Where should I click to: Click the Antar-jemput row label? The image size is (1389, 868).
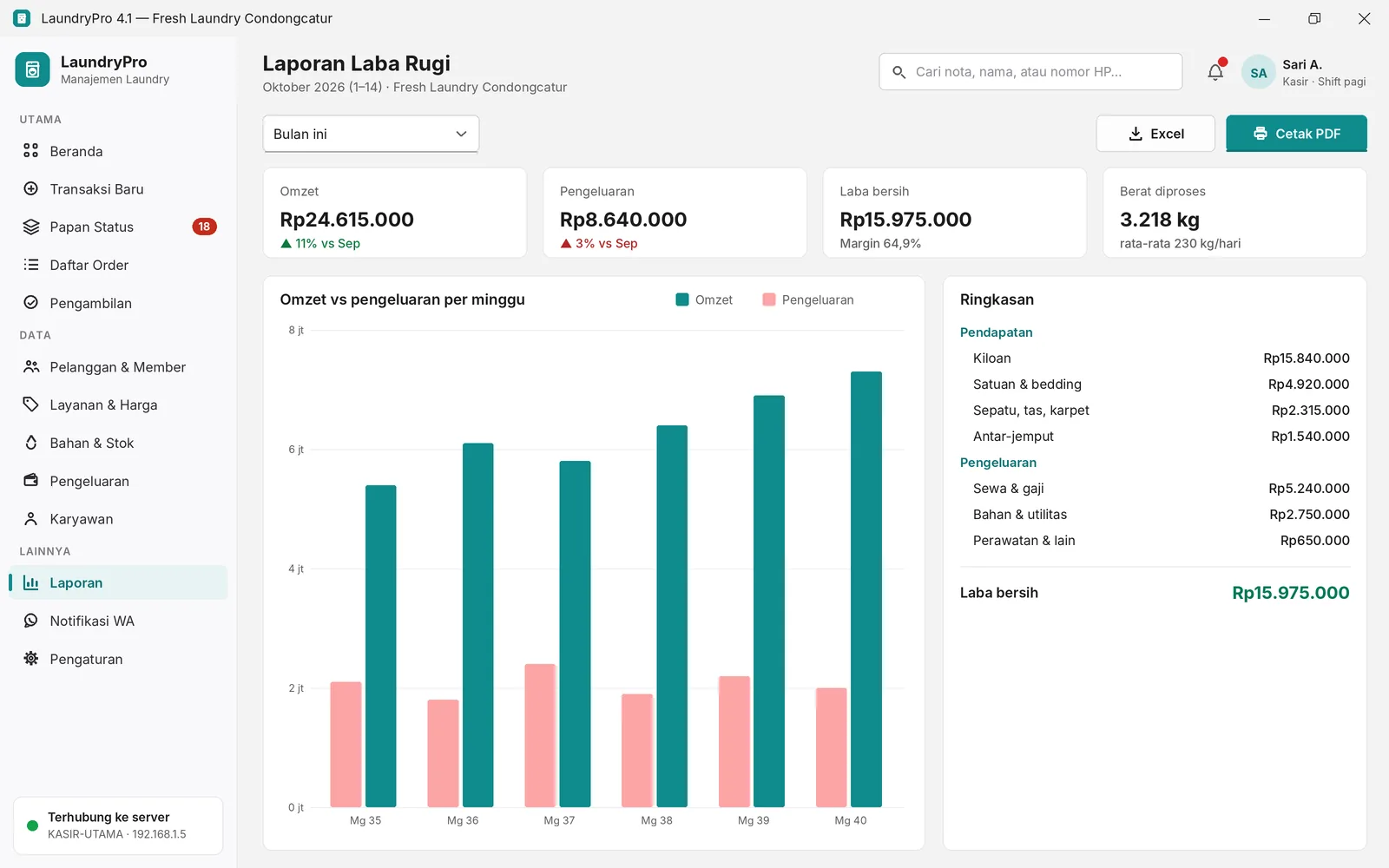click(x=1013, y=437)
